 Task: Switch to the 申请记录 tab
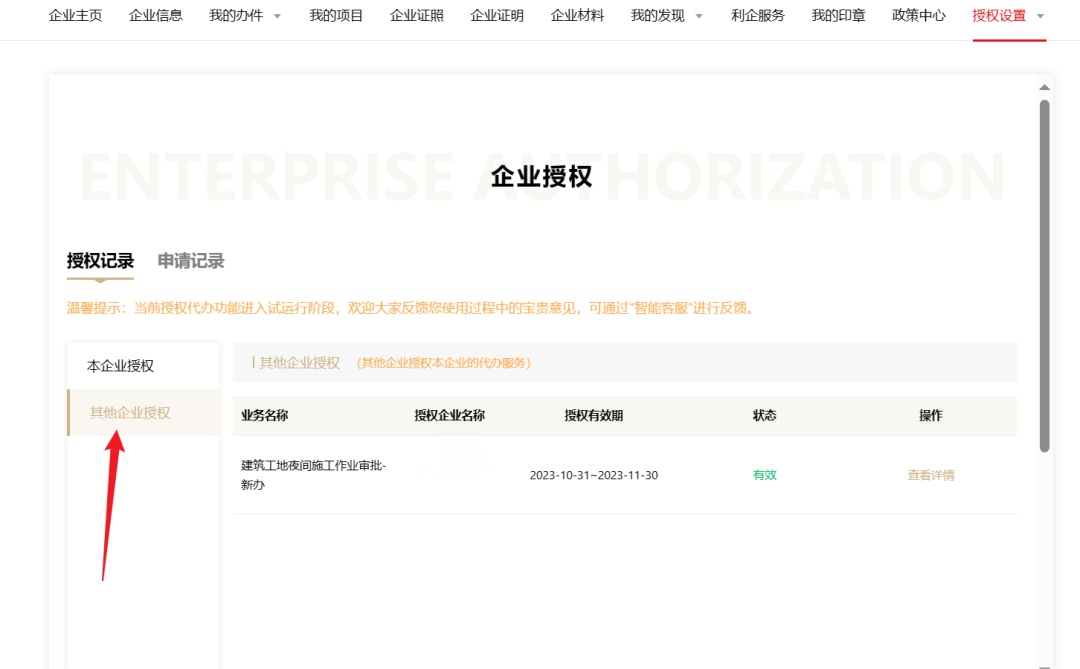pos(191,261)
